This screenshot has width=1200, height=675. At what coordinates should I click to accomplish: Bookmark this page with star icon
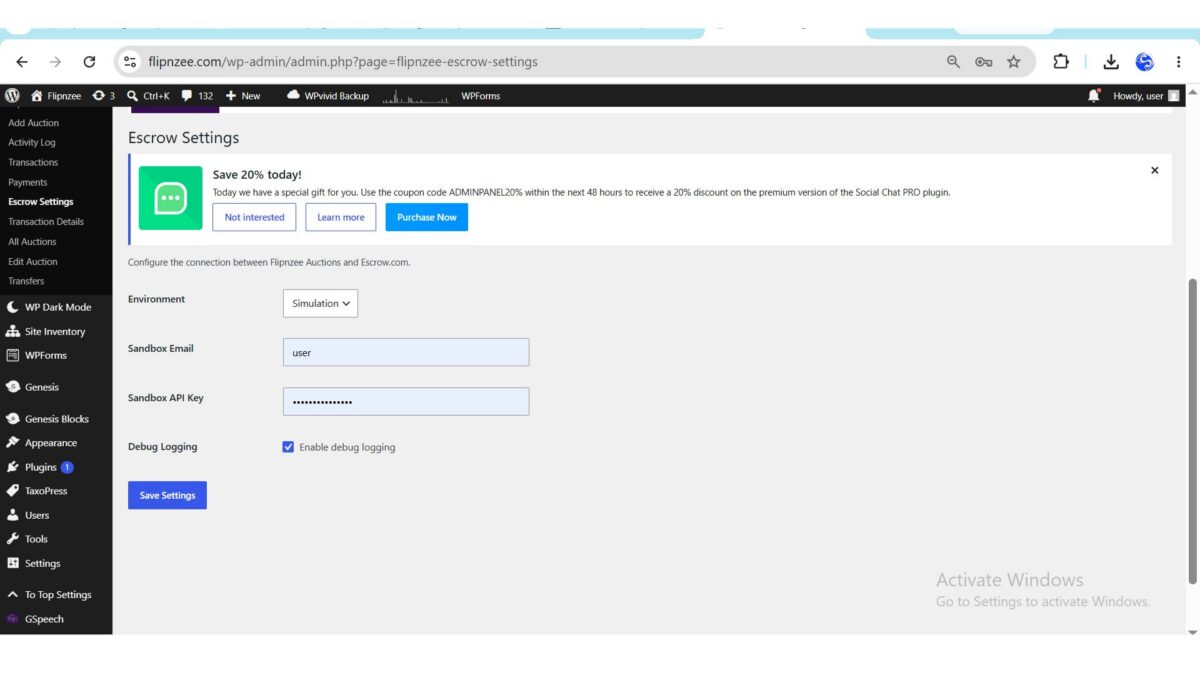[x=1014, y=62]
